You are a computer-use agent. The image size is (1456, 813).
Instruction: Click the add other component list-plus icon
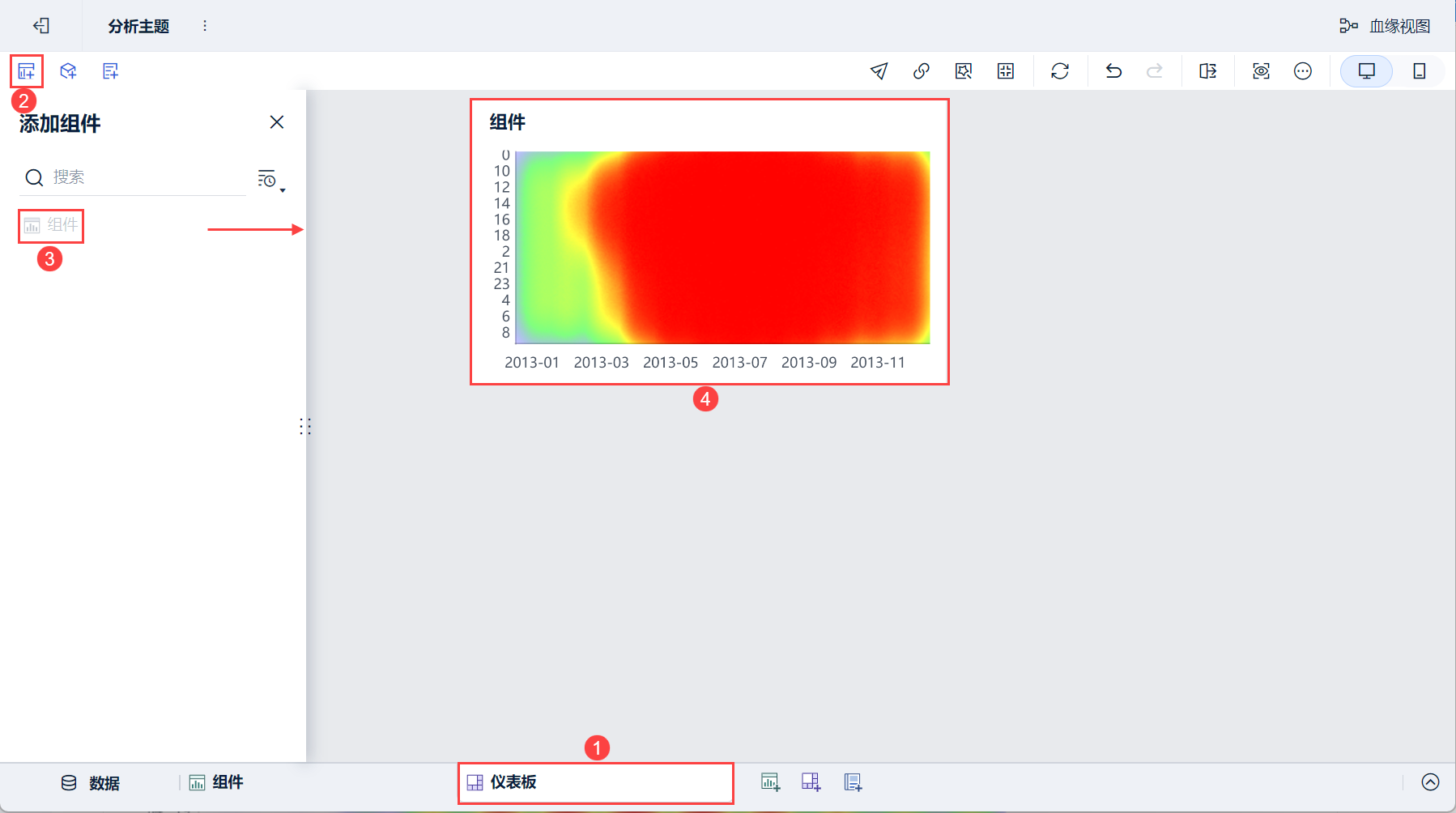[x=111, y=71]
